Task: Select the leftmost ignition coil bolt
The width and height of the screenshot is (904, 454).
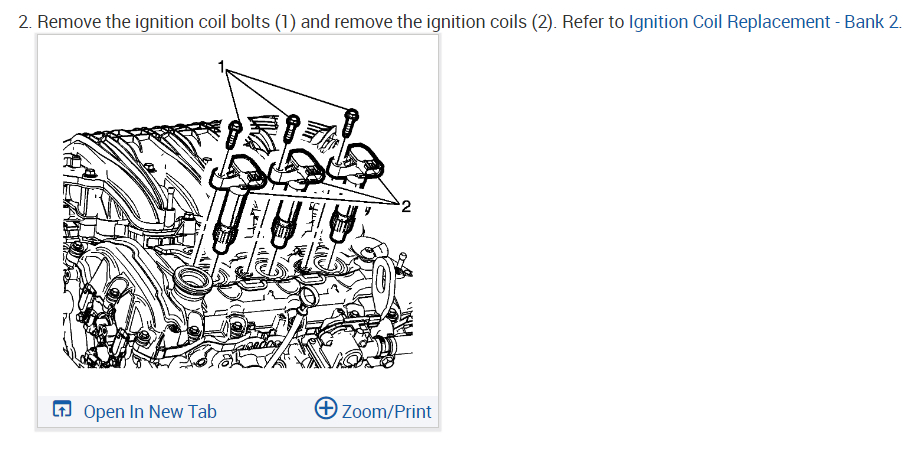Action: point(235,135)
